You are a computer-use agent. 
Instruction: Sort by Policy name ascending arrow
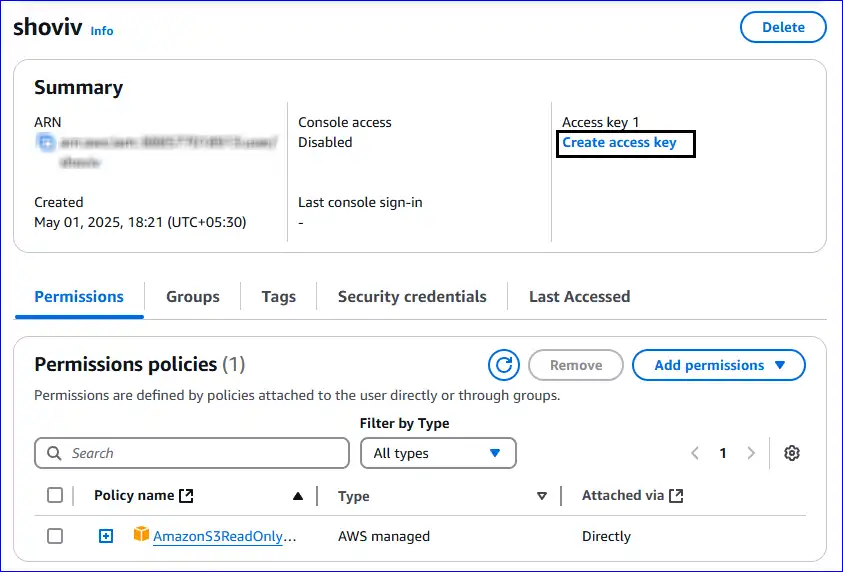pyautogui.click(x=298, y=496)
